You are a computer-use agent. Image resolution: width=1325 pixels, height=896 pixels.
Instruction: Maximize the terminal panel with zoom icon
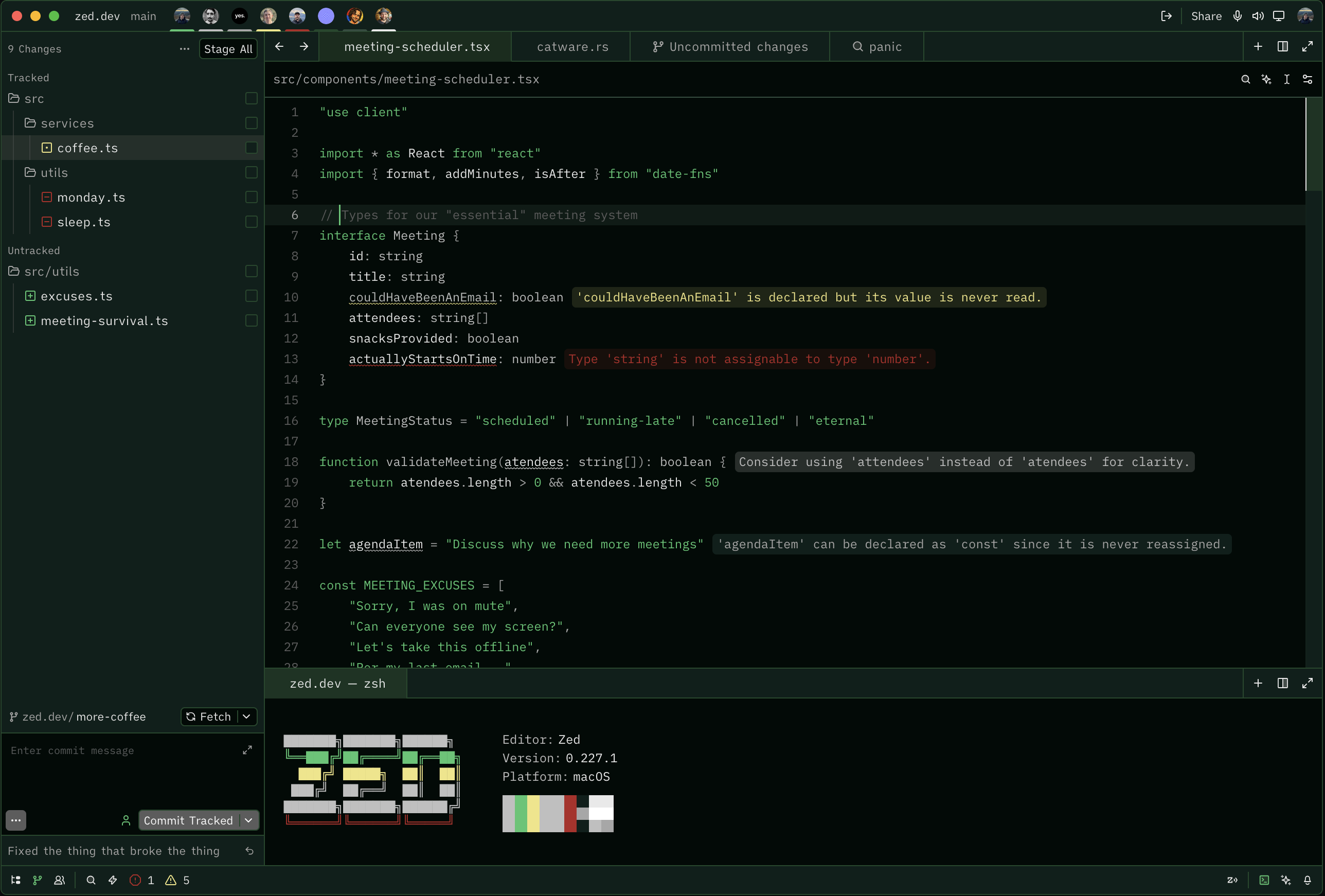[1308, 684]
